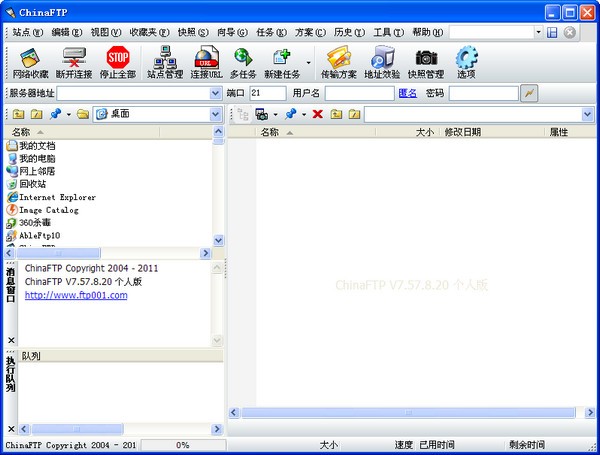Screen dimensions: 600x455
Task: Click the 新建任务 new task icon
Action: pos(282,63)
